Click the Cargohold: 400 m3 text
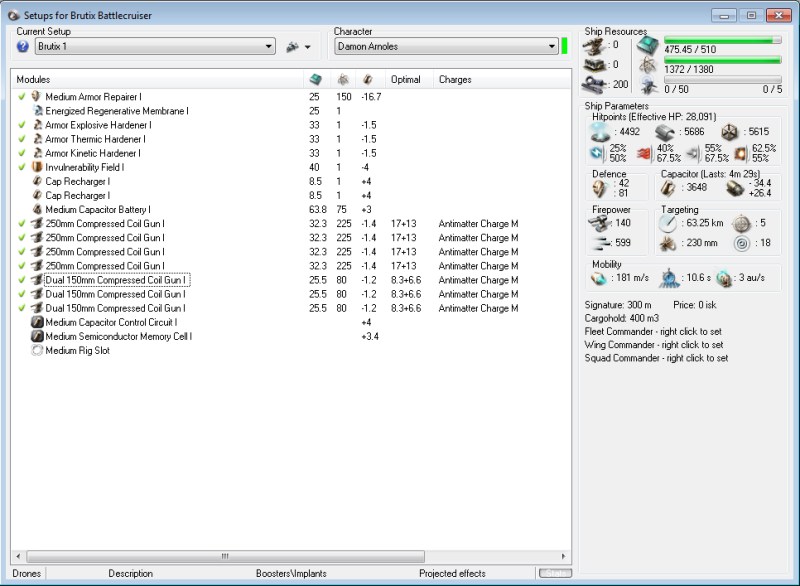Image resolution: width=800 pixels, height=586 pixels. (621, 318)
